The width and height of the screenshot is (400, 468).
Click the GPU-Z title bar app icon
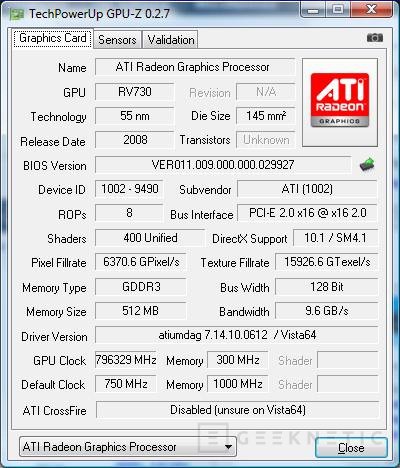click(x=17, y=14)
